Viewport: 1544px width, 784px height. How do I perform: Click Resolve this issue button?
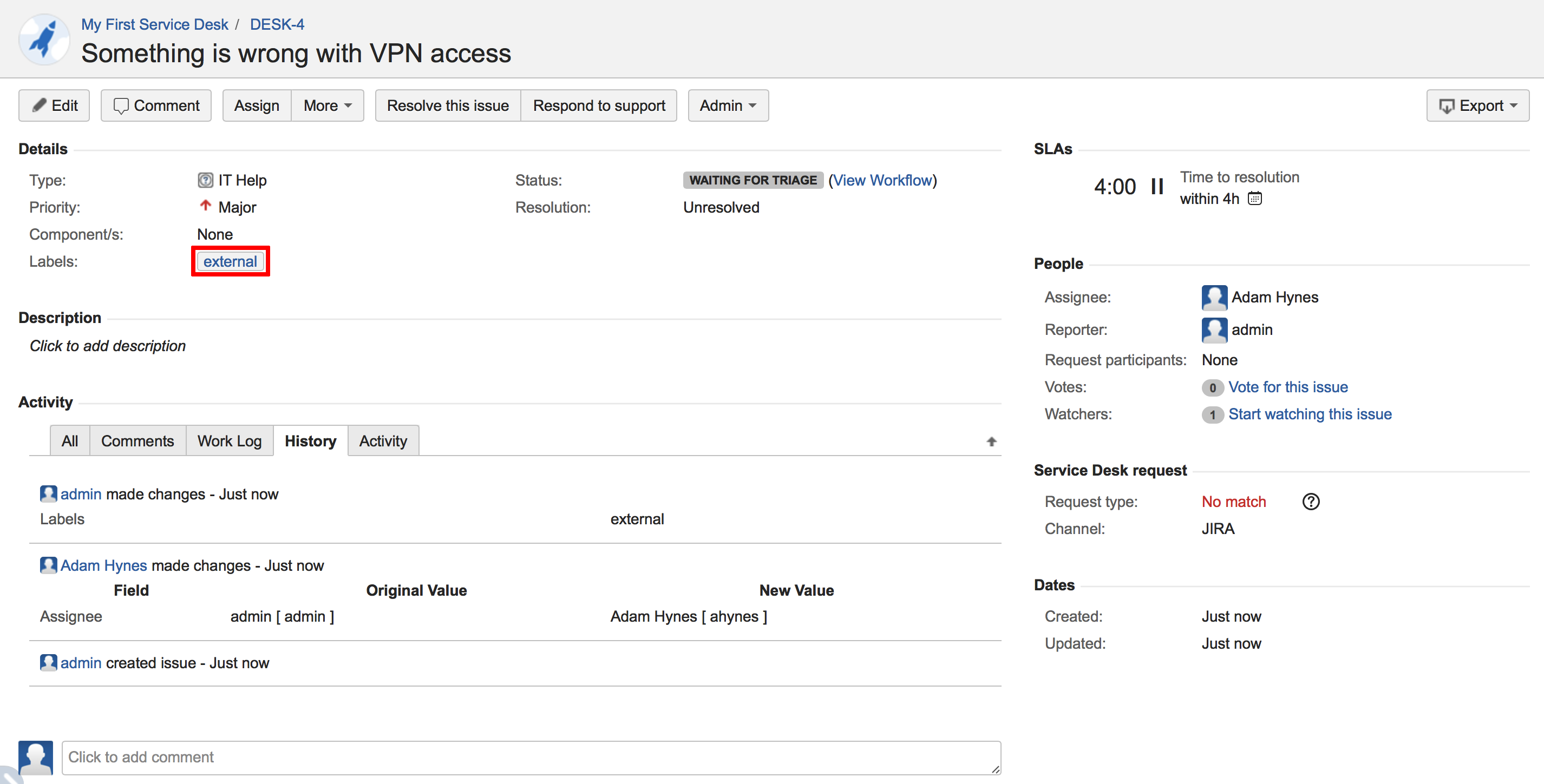pos(448,106)
